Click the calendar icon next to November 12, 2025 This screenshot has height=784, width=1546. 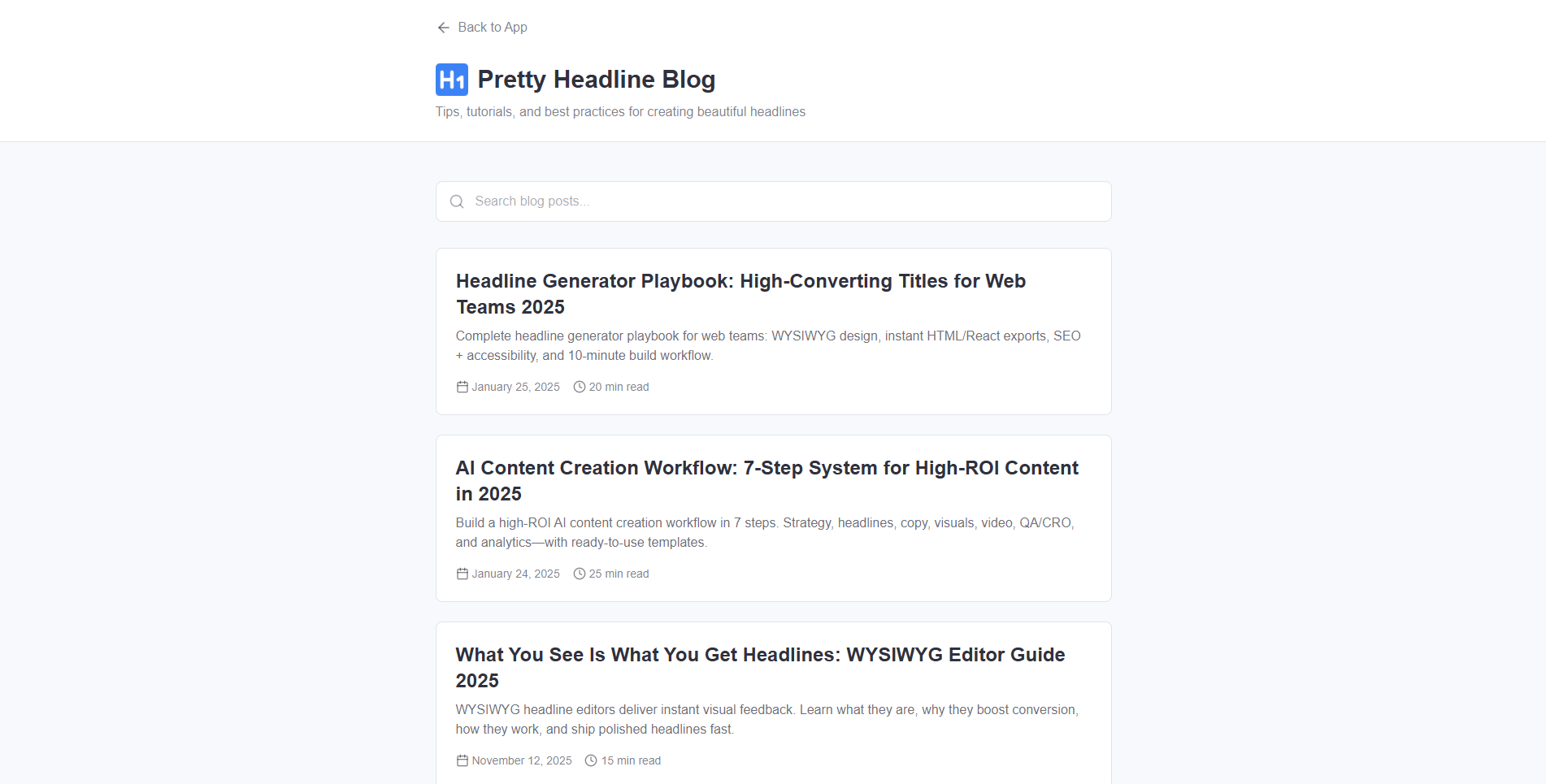coord(461,760)
